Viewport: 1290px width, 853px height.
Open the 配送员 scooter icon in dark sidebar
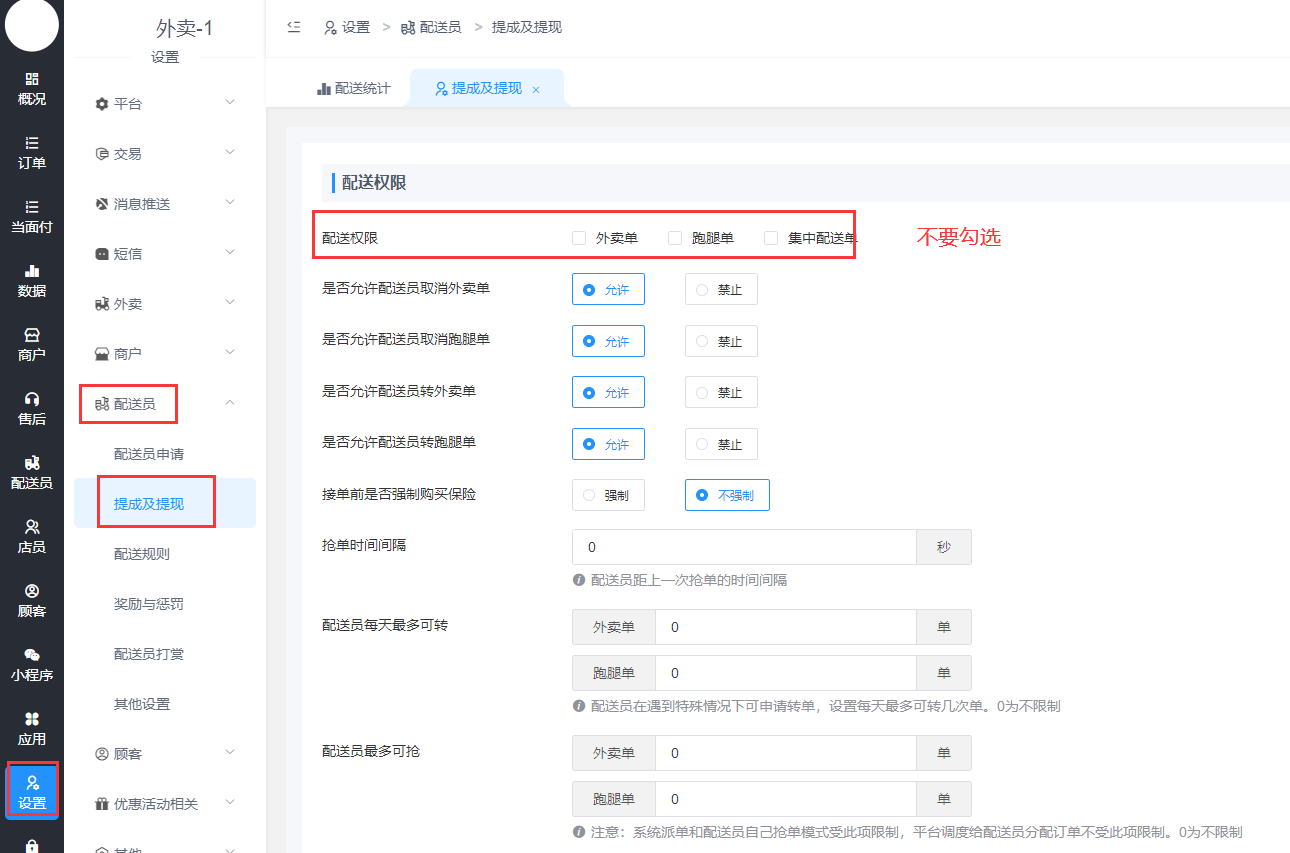(32, 463)
